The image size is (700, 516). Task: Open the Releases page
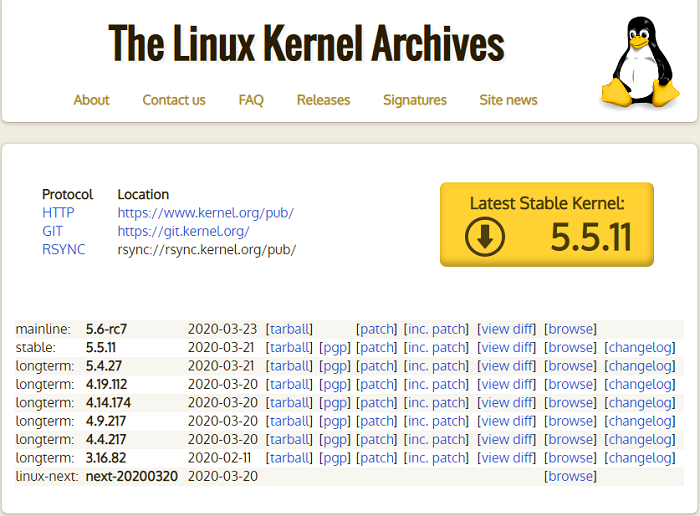tap(324, 100)
